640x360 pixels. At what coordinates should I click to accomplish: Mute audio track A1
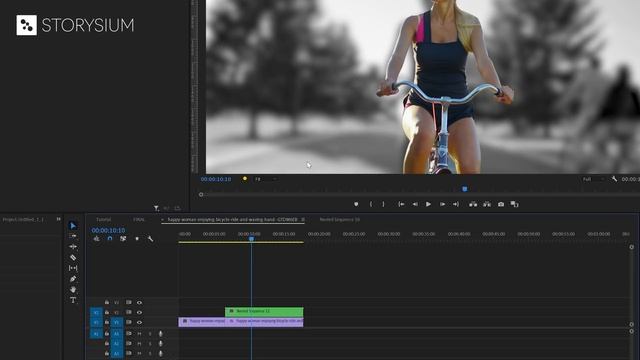pos(139,333)
